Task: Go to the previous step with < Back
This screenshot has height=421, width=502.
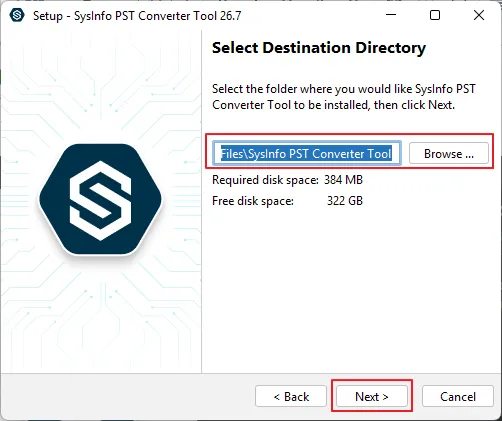Action: [291, 396]
